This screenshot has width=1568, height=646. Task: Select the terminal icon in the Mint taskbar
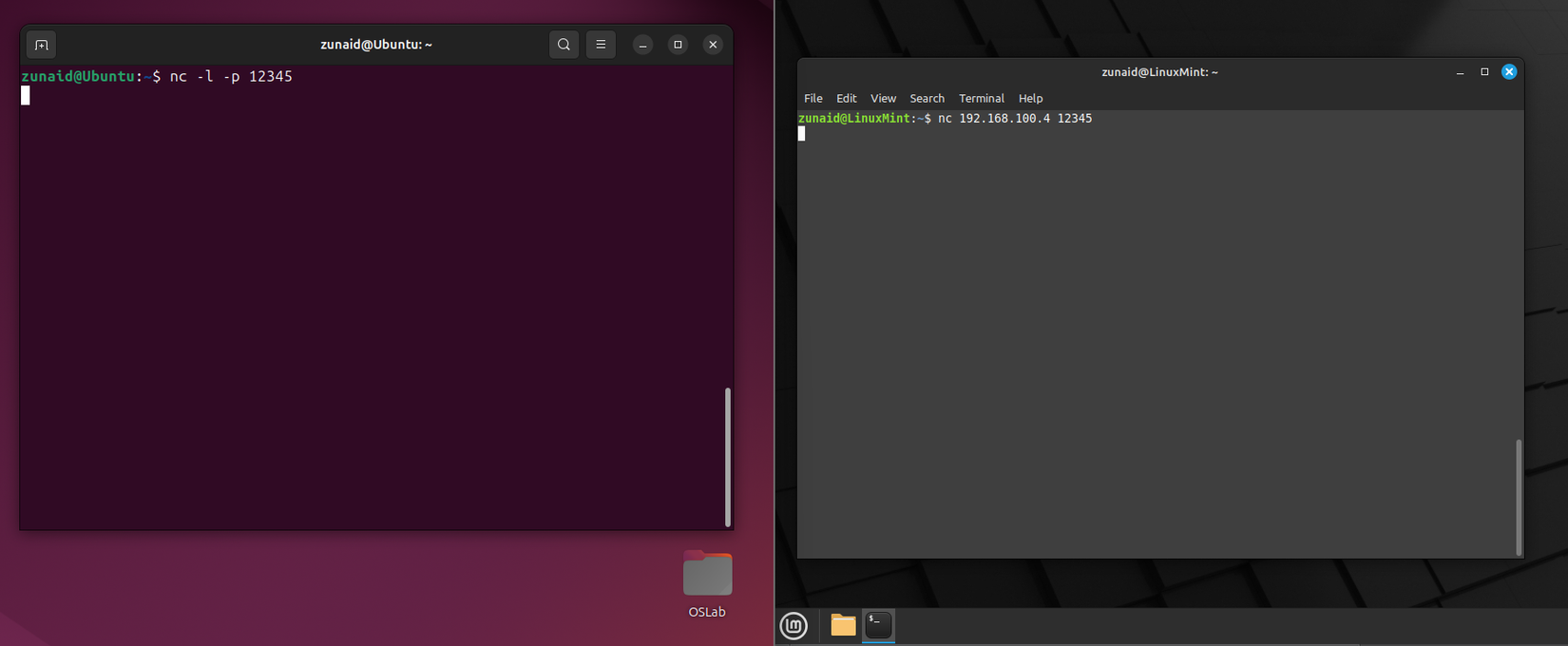pyautogui.click(x=879, y=625)
